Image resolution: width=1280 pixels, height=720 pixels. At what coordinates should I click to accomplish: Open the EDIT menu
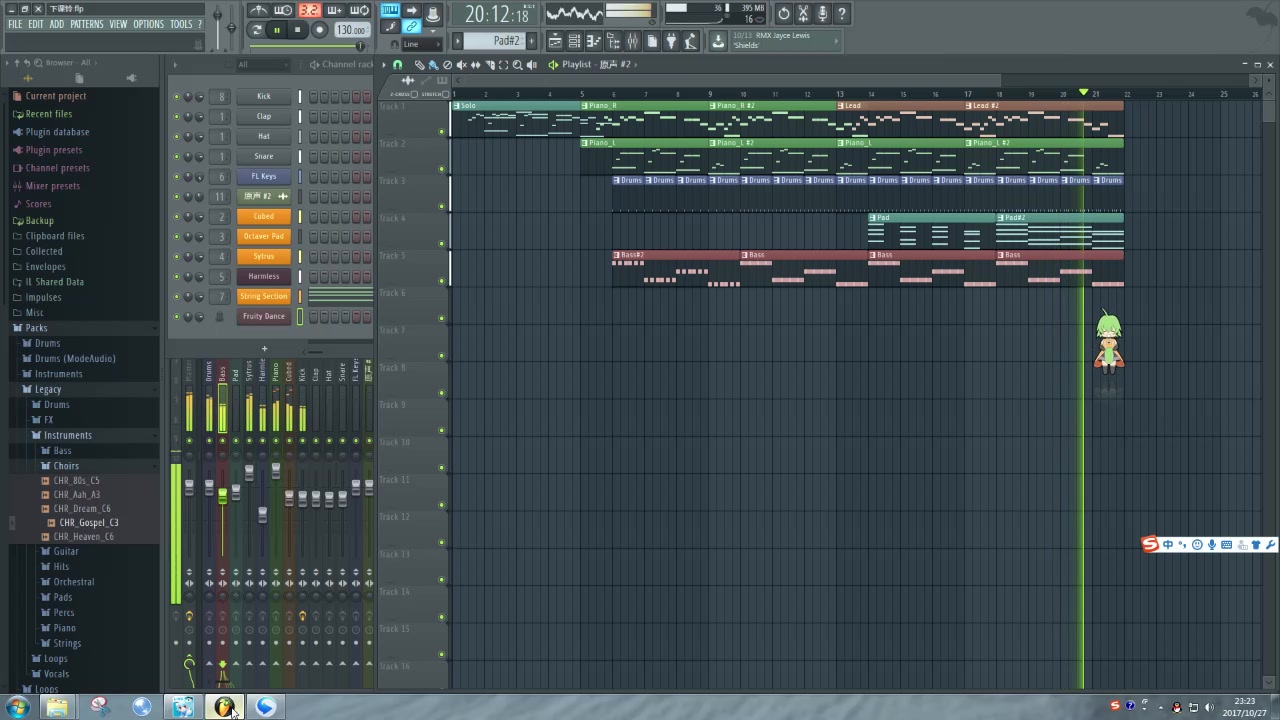pos(36,24)
